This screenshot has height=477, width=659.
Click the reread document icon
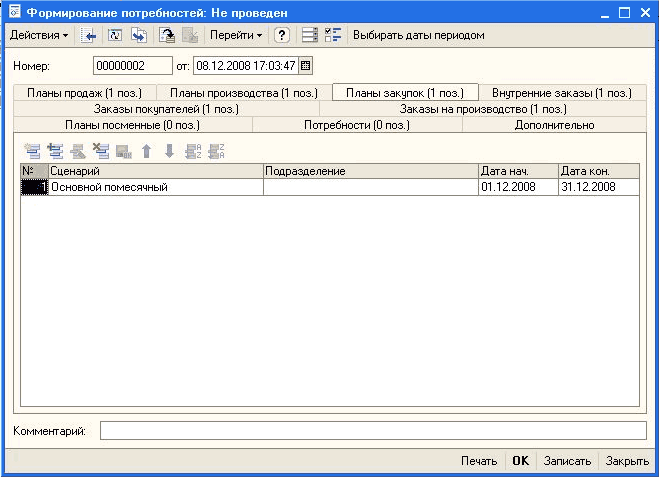click(115, 35)
